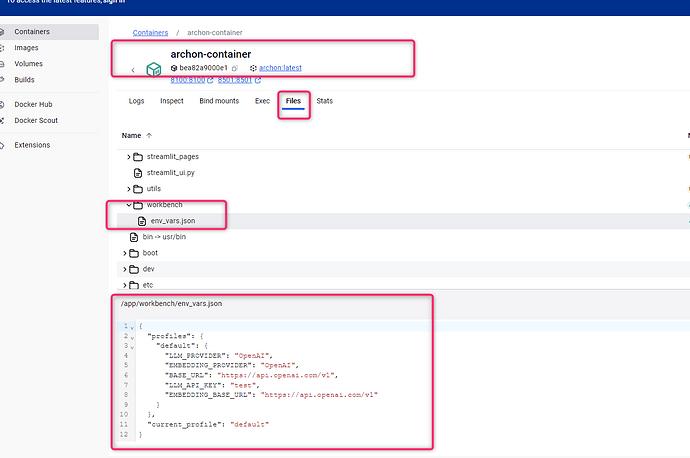Select the streamlit_ui.py file
This screenshot has height=458, width=690.
point(171,172)
